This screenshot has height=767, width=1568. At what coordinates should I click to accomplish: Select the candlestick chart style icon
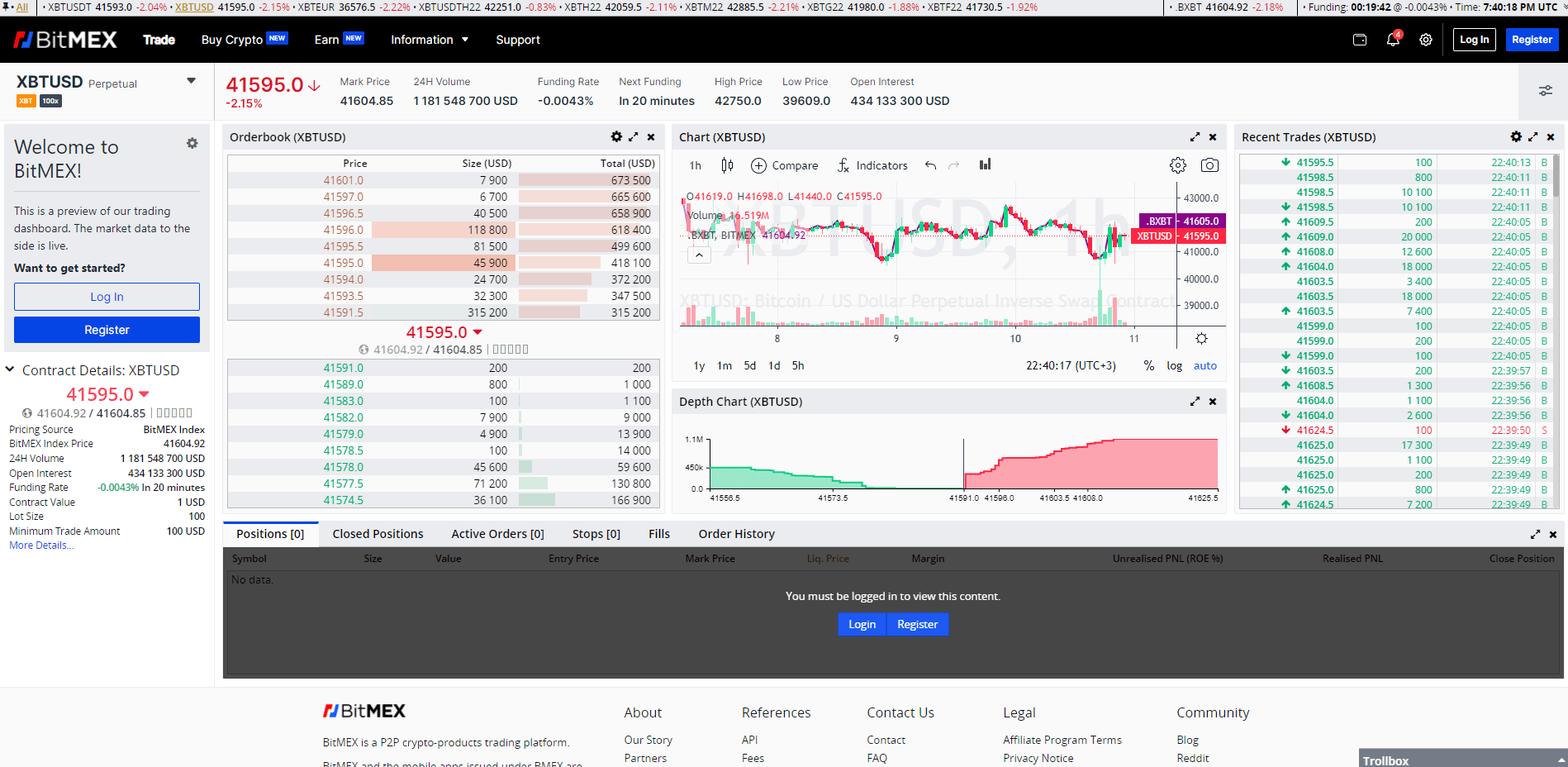coord(727,165)
